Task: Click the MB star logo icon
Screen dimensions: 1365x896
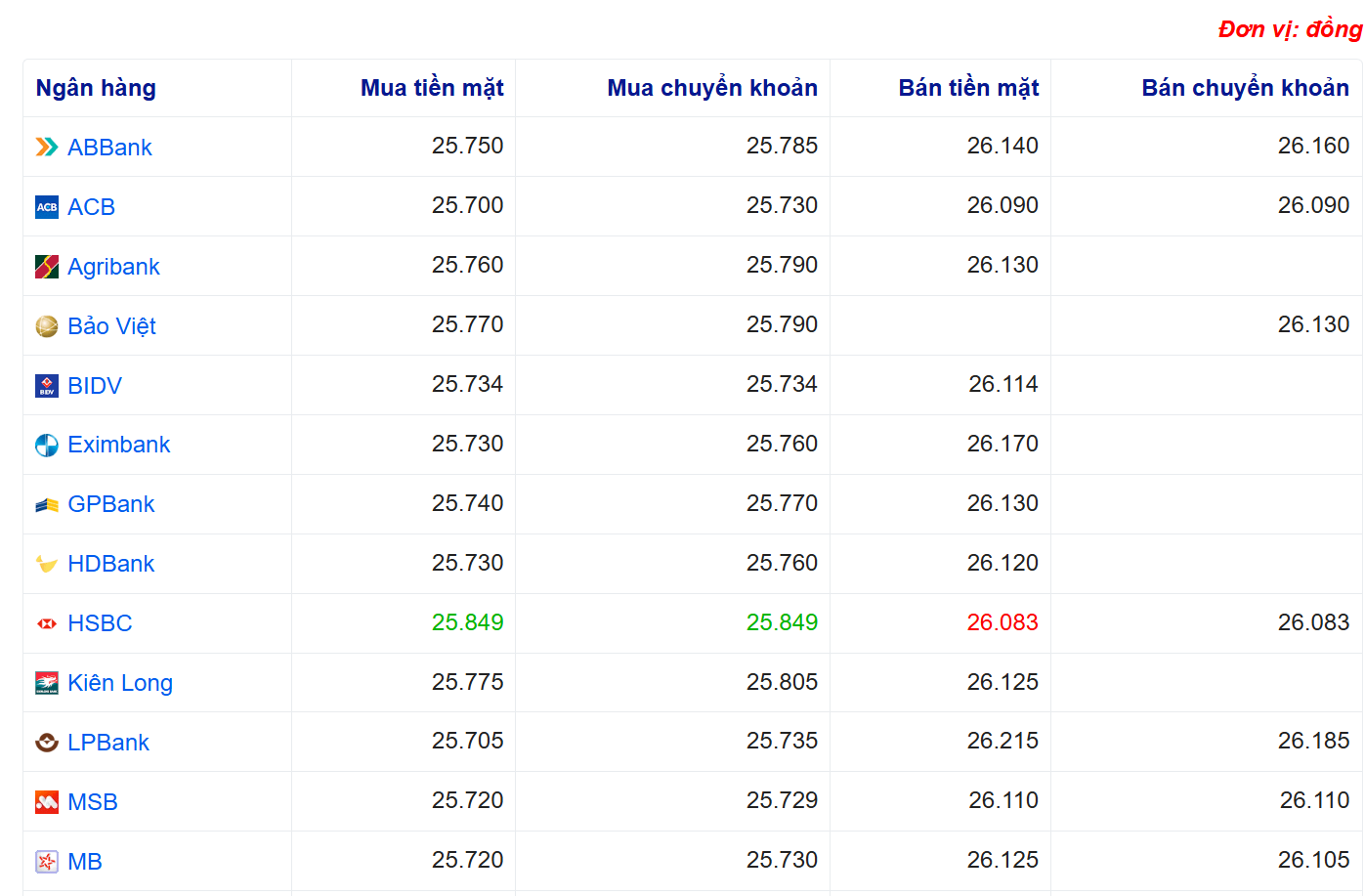Action: 47,862
